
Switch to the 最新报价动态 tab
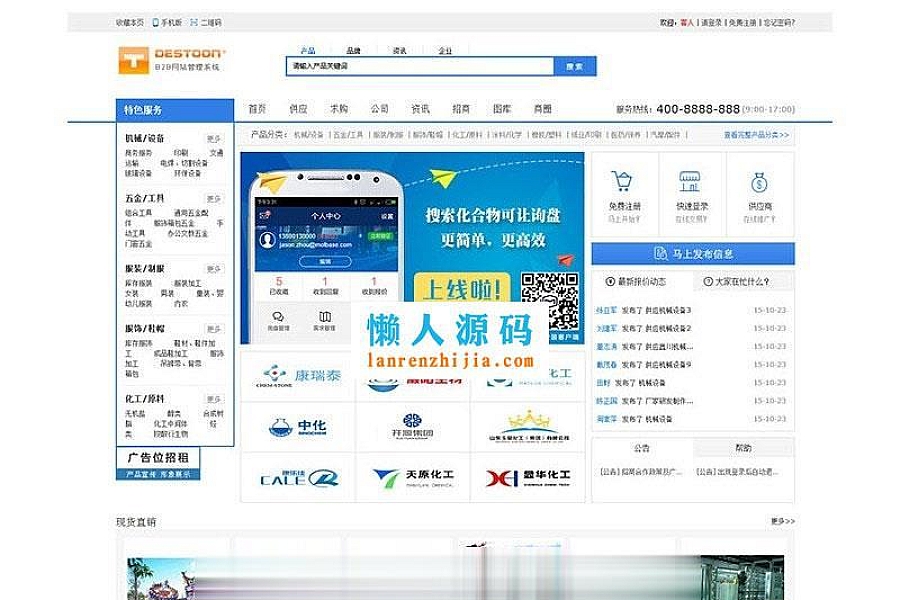click(x=642, y=281)
